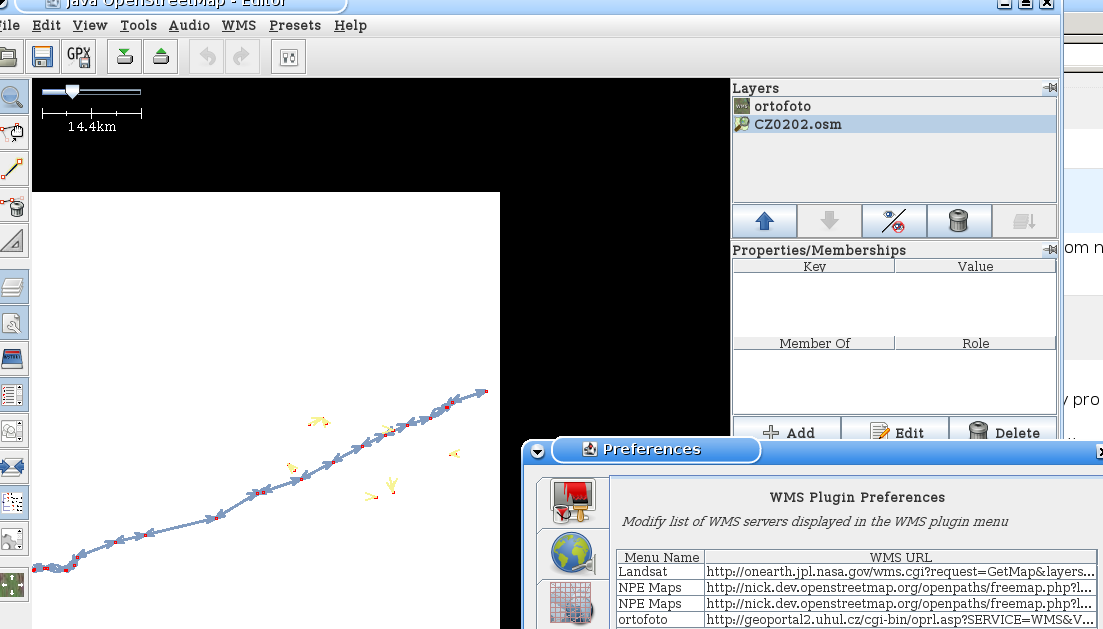Open the Connection Settings tab with globe icon
This screenshot has width=1103, height=629.
pos(573,554)
